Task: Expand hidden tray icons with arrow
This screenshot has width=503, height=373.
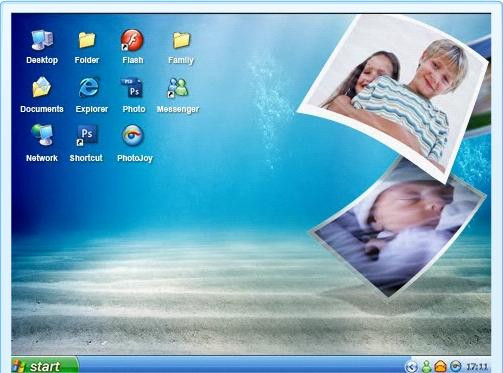Action: 411,367
